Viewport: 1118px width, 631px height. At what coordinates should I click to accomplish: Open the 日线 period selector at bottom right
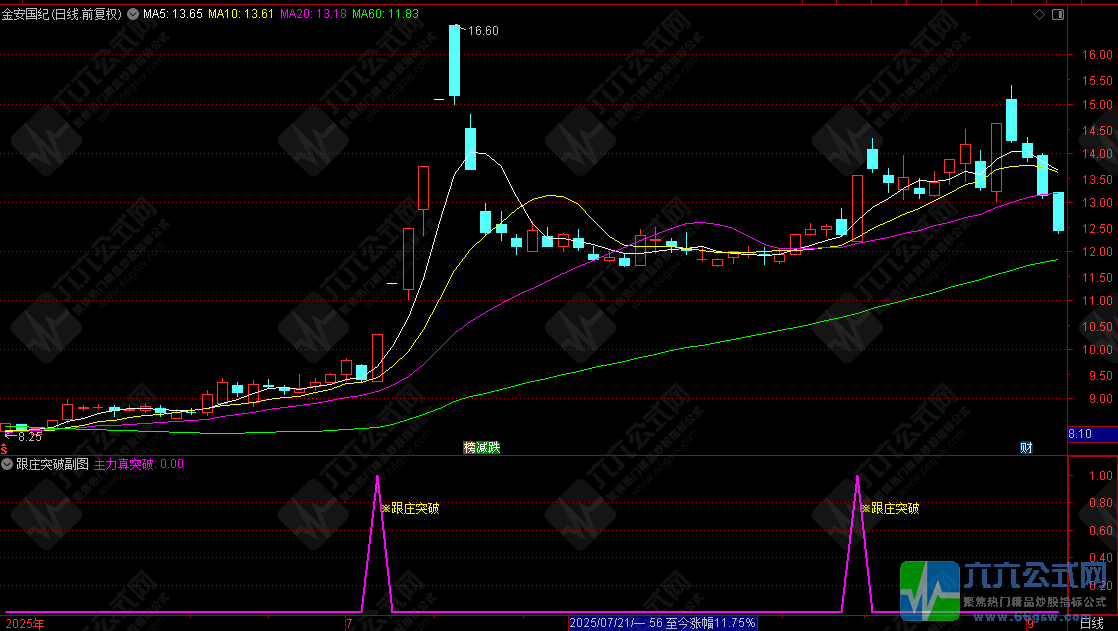point(1092,623)
